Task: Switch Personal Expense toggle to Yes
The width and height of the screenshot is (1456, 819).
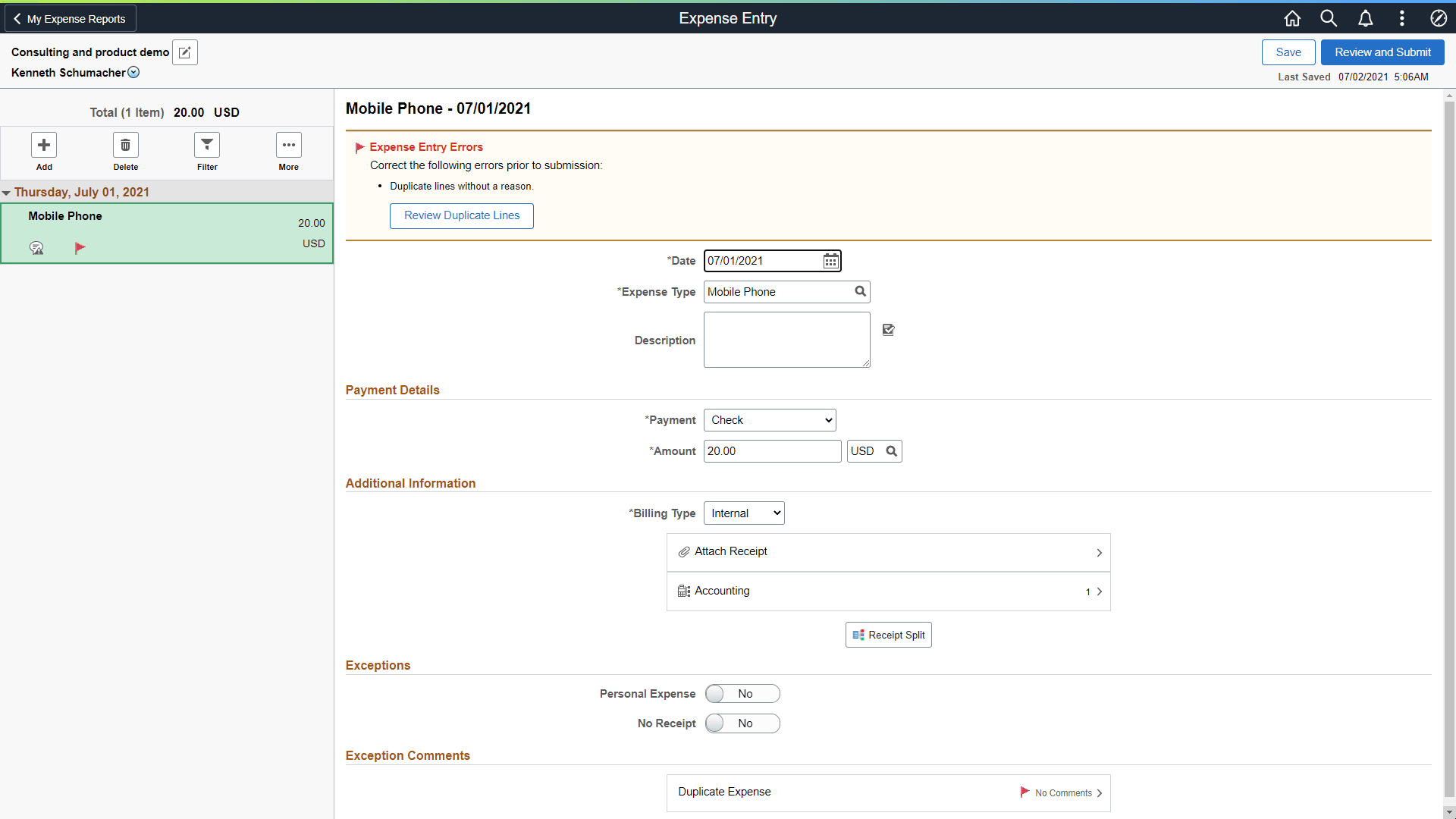Action: pyautogui.click(x=742, y=693)
